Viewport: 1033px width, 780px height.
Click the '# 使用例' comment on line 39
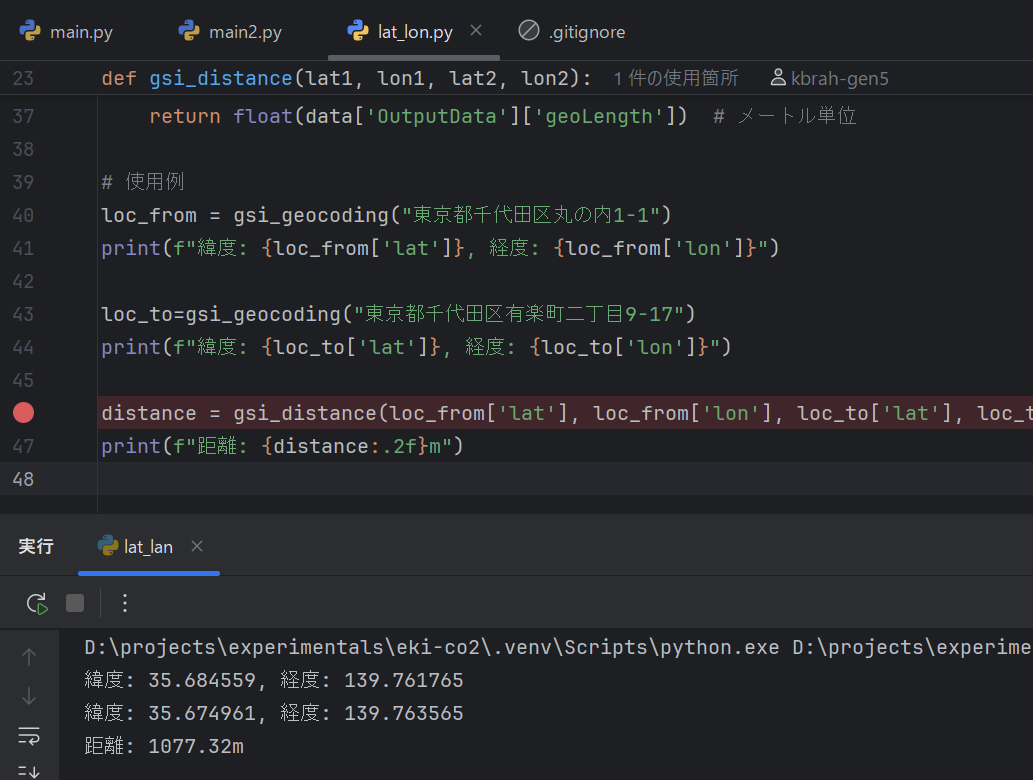pyautogui.click(x=143, y=182)
